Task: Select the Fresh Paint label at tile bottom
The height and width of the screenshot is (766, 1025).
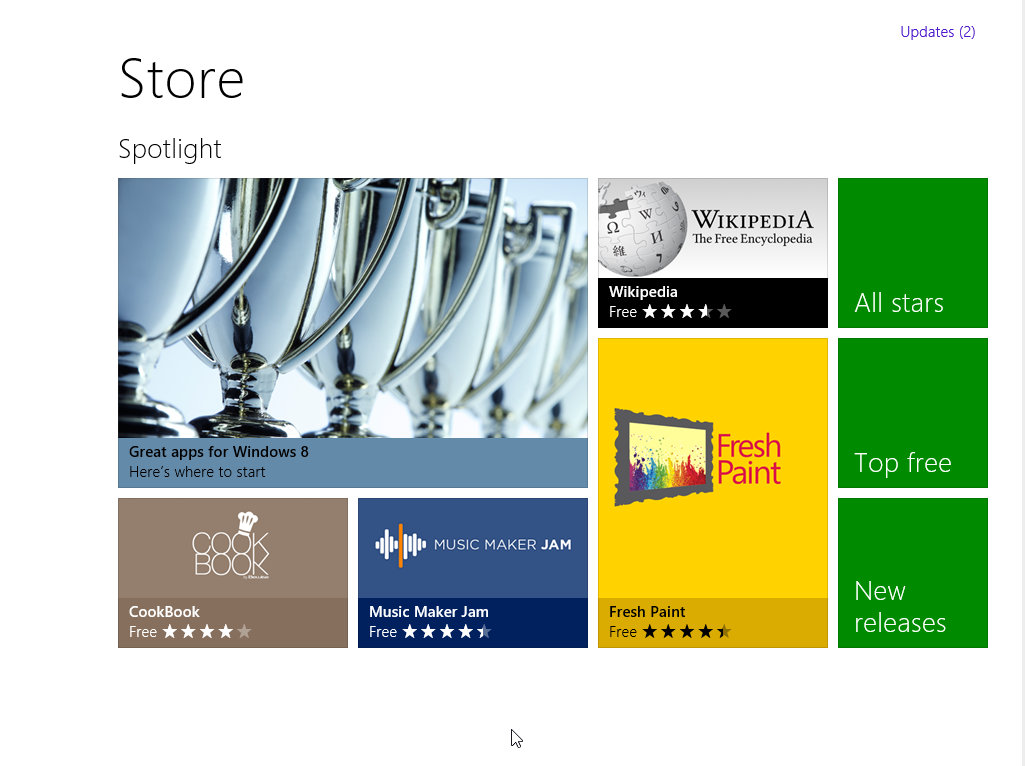Action: (x=647, y=612)
